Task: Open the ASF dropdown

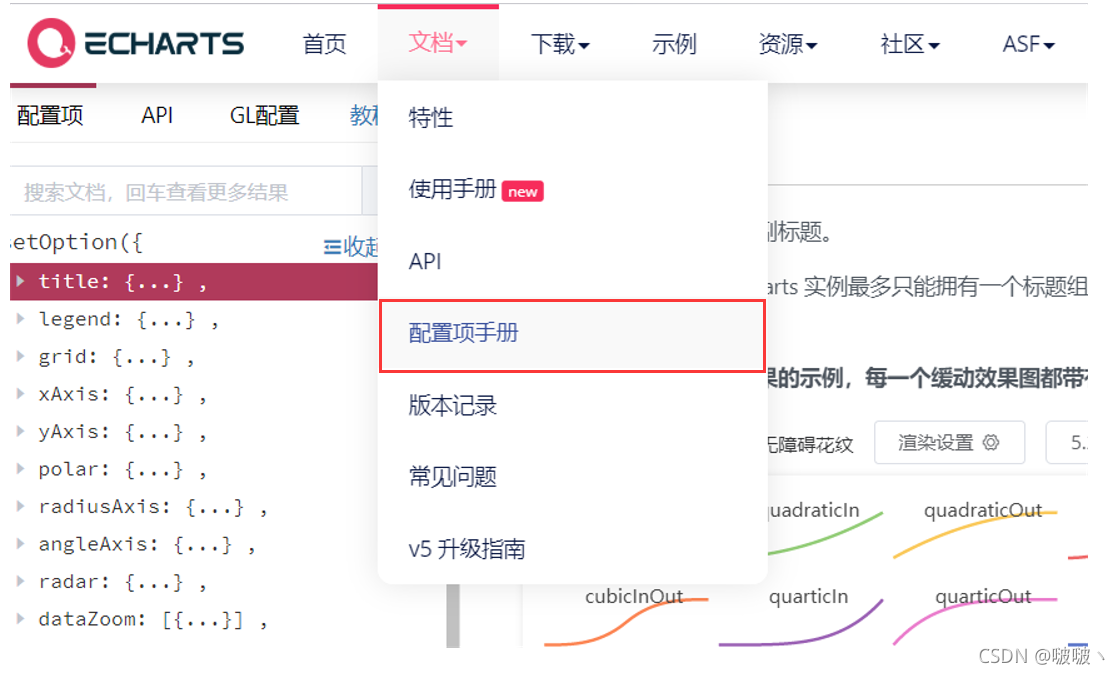Action: [1029, 44]
